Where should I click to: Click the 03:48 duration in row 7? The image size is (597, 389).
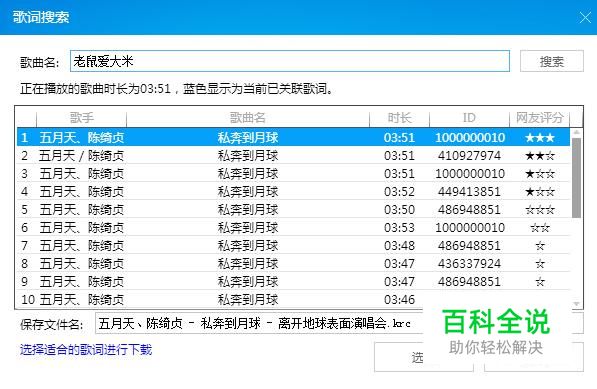[x=399, y=246]
